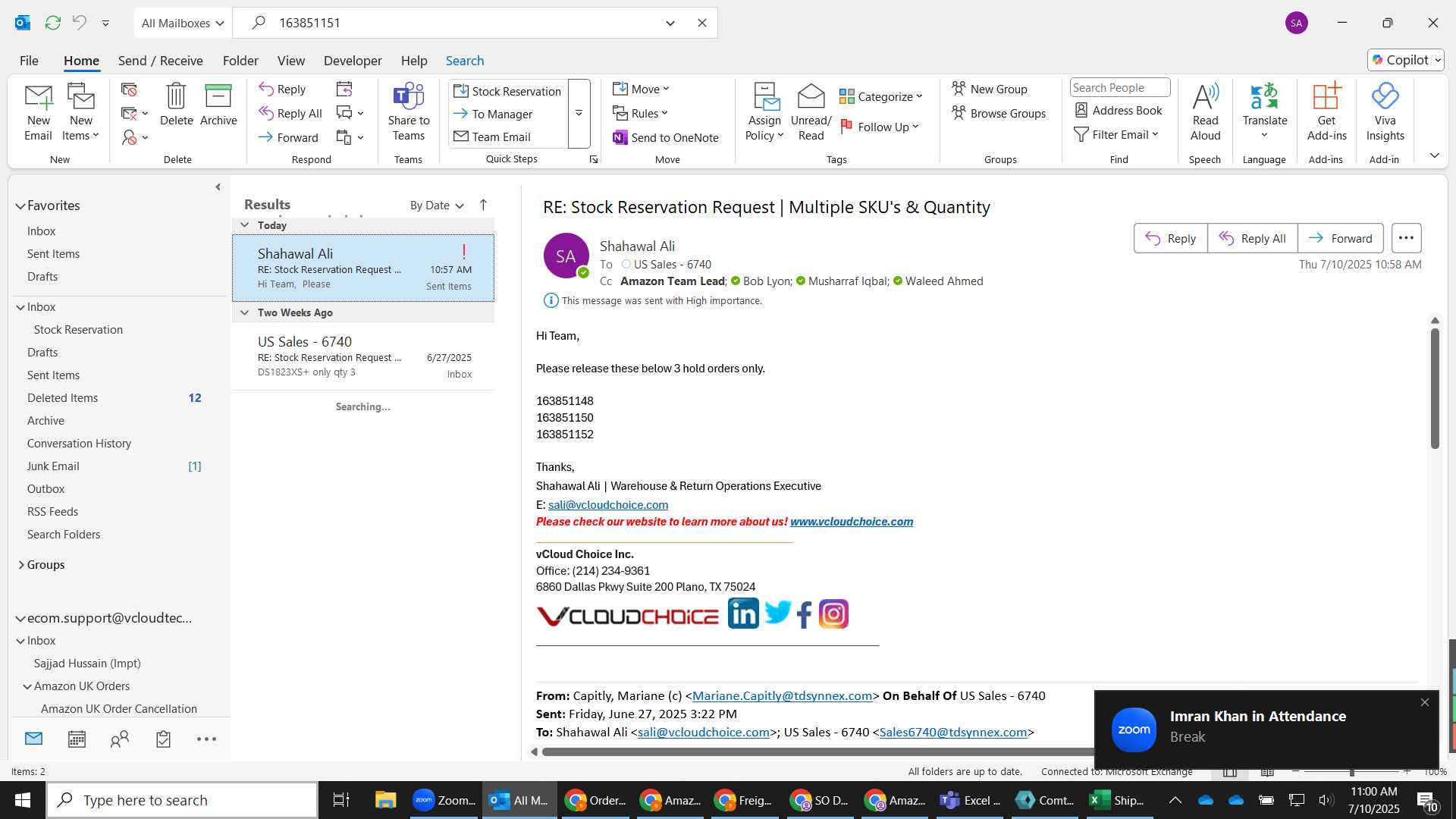1456x819 pixels.
Task: Open the Filter Email dropdown
Action: coord(1116,134)
